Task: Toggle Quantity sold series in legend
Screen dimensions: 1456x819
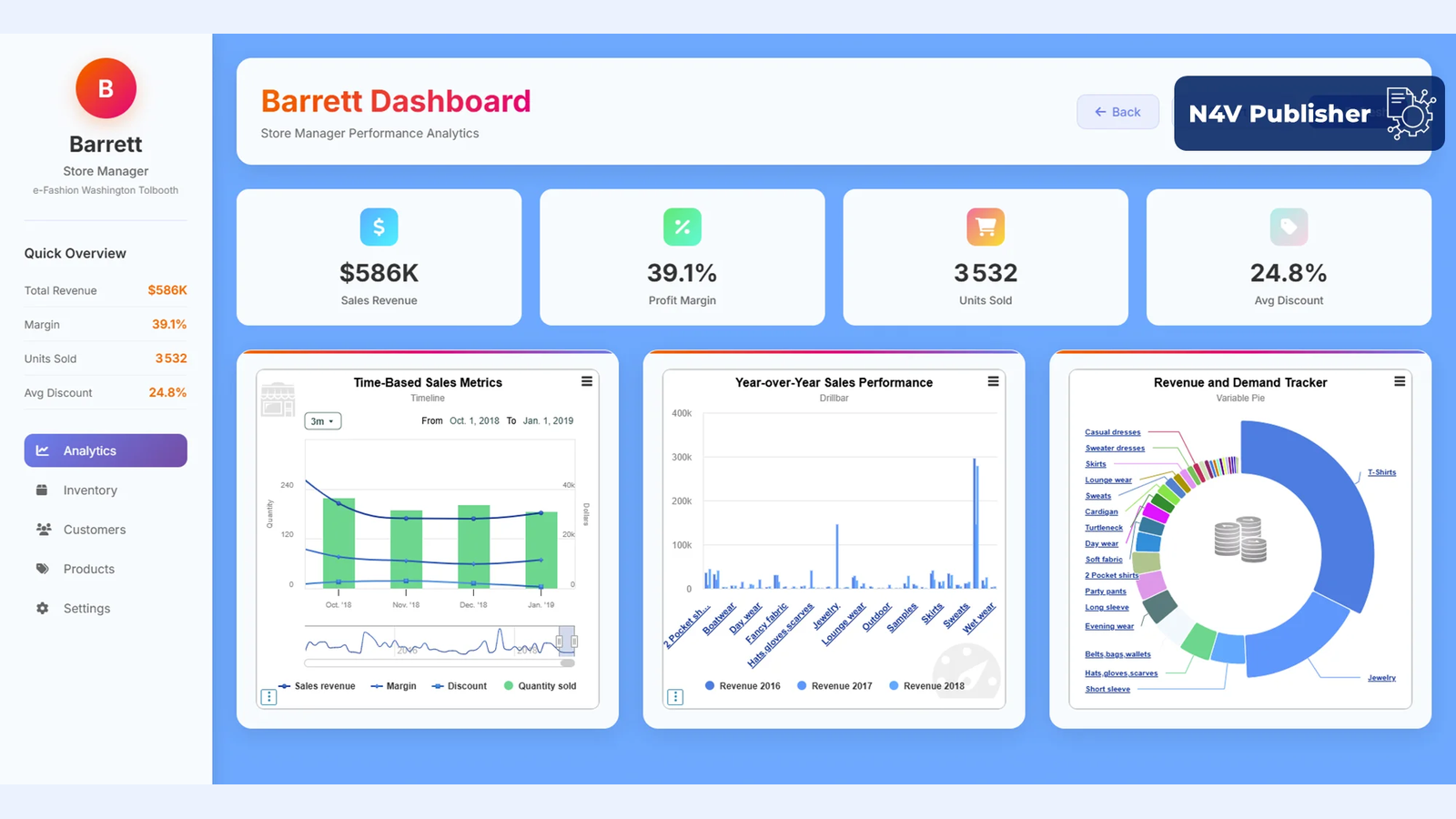Action: (x=540, y=686)
